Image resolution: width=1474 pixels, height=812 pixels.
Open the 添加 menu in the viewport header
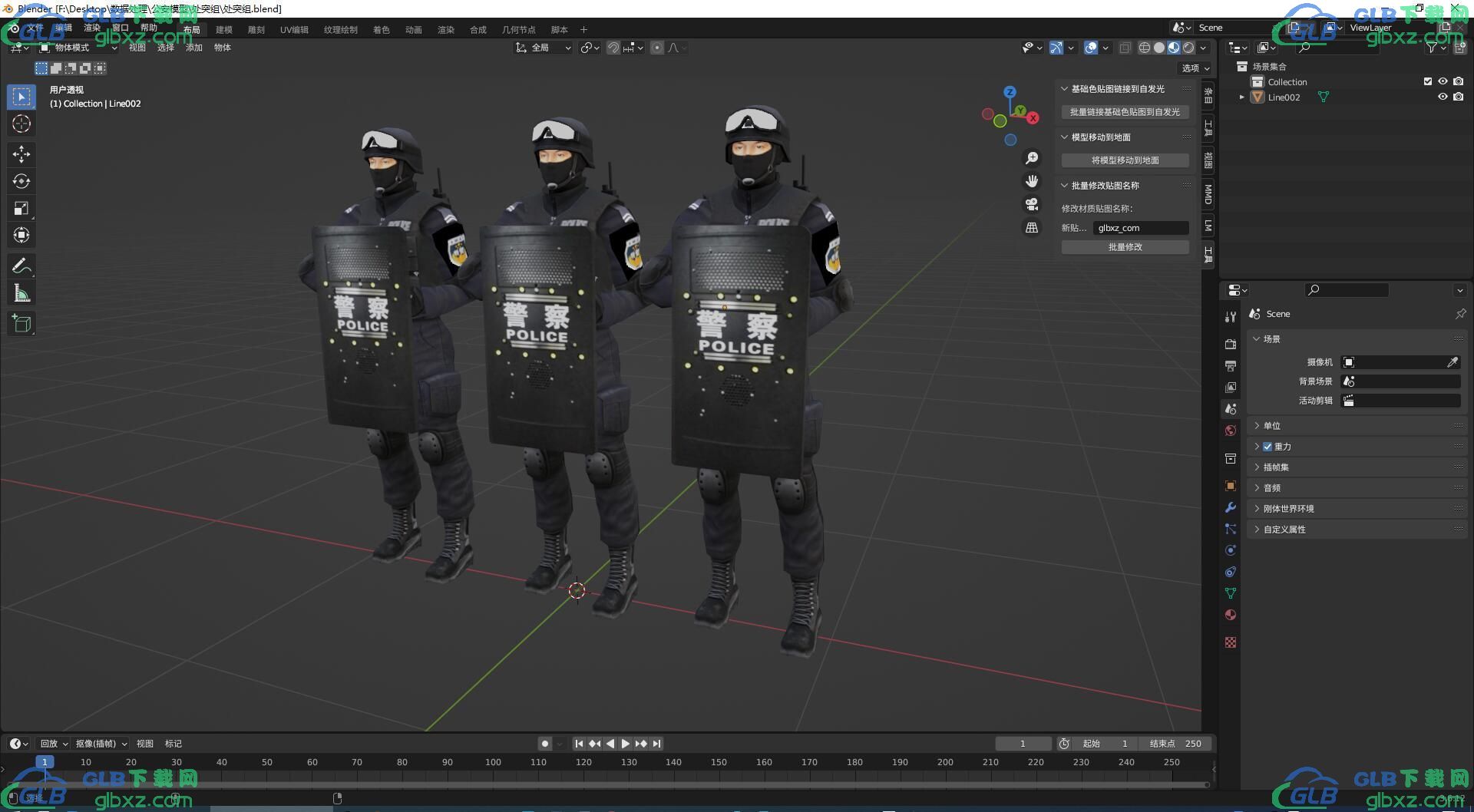[x=193, y=48]
